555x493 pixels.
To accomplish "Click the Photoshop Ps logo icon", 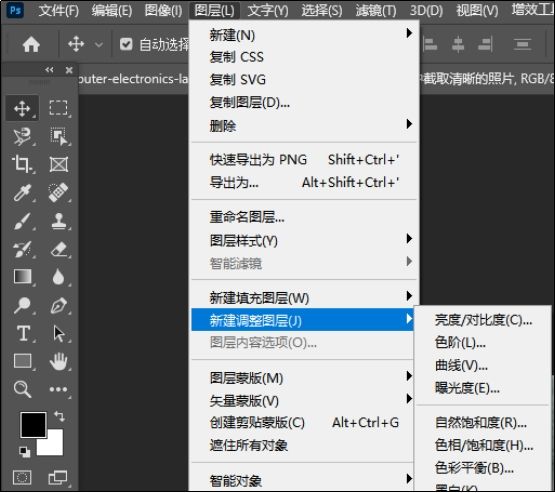I will tap(15, 10).
